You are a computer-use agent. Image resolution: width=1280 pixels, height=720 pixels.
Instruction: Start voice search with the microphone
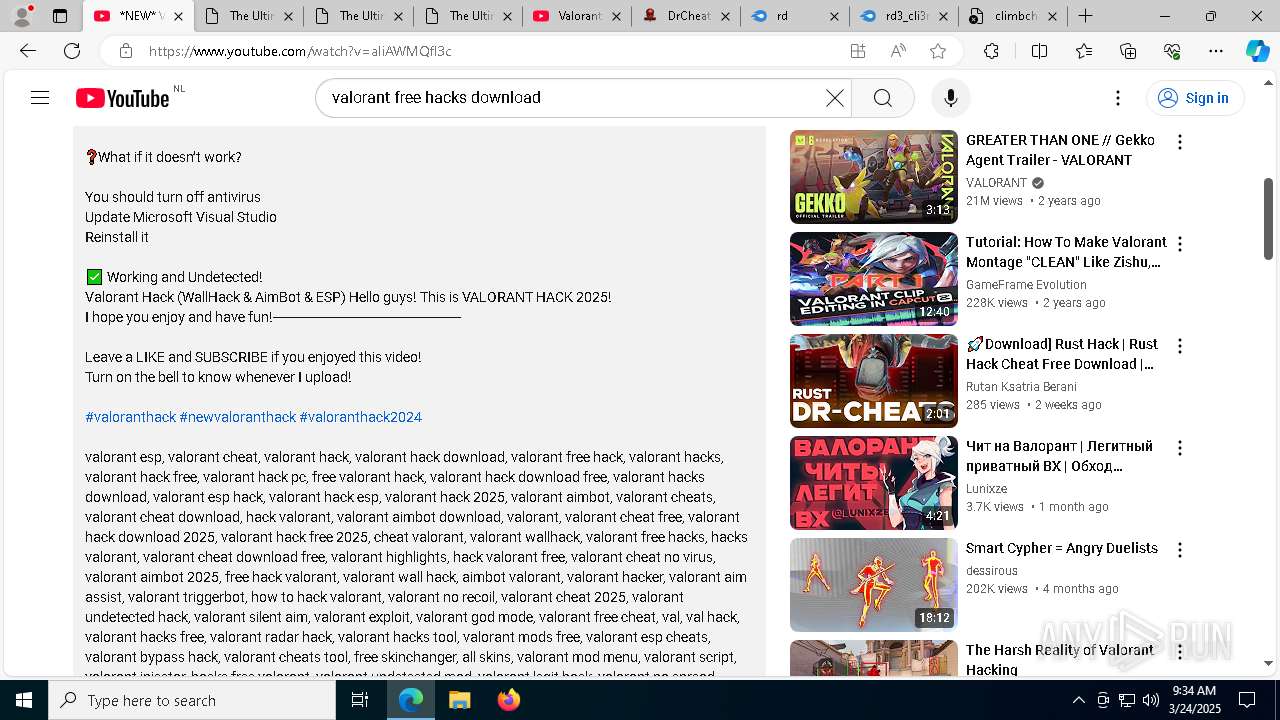[950, 97]
